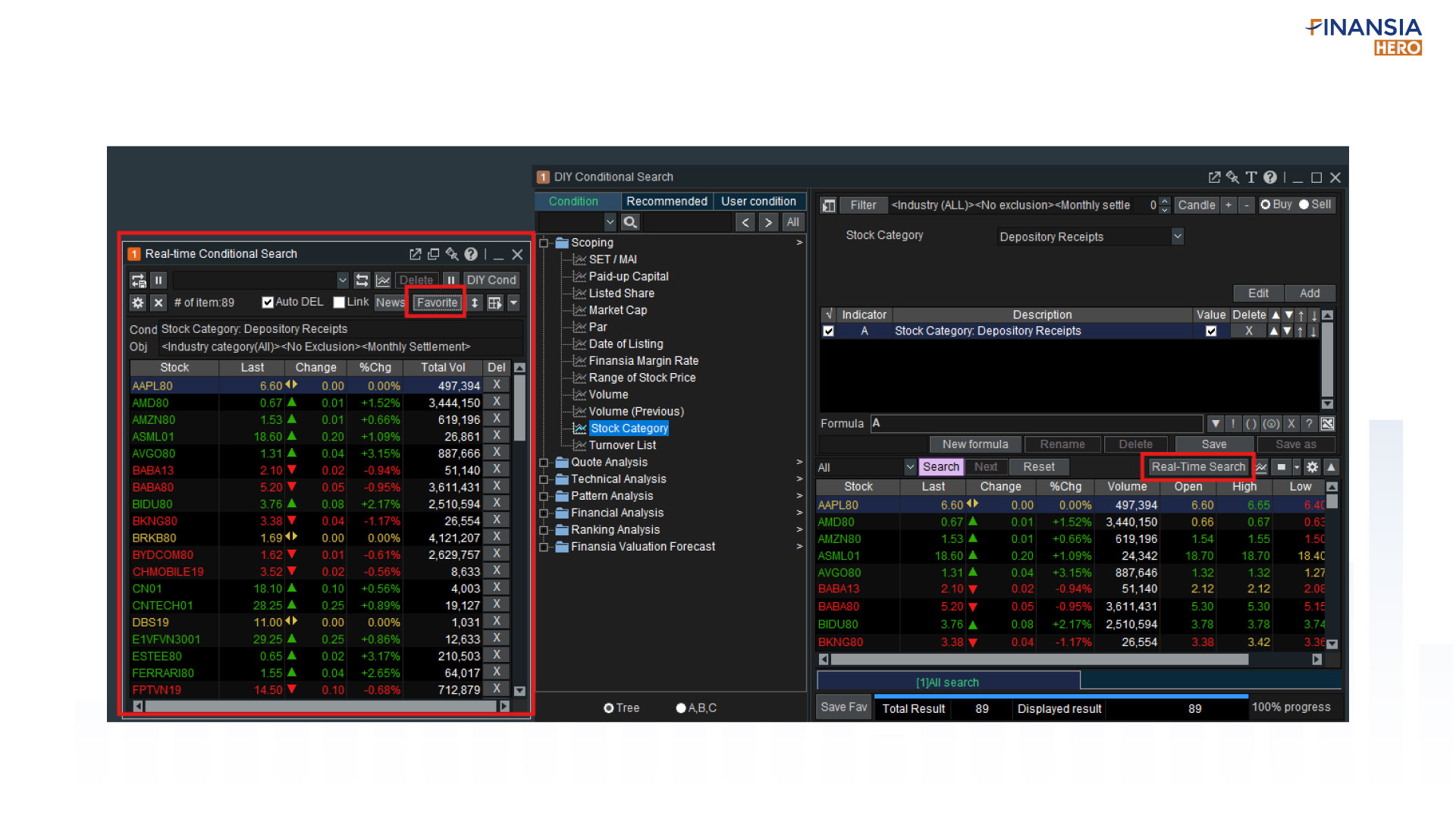Enable the Link checkbox
This screenshot has width=1456, height=819.
(x=339, y=302)
